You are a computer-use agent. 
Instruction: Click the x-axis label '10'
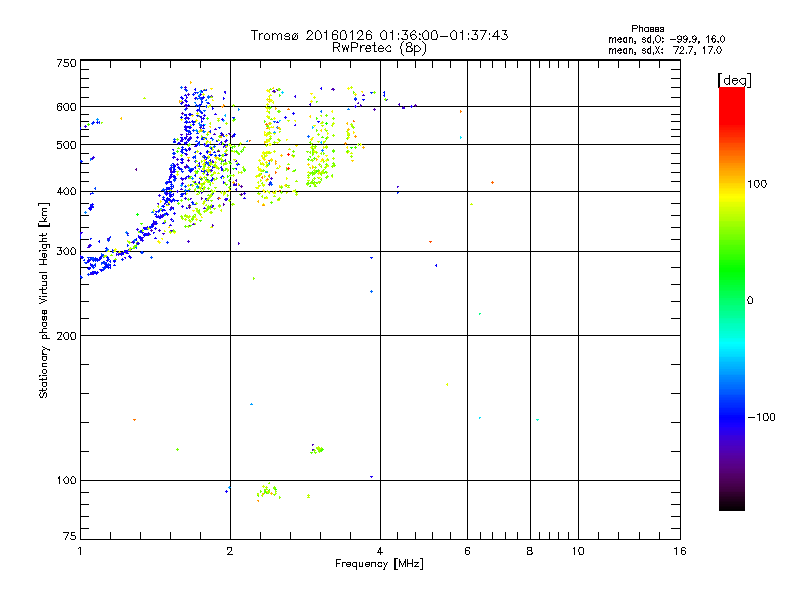[578, 551]
